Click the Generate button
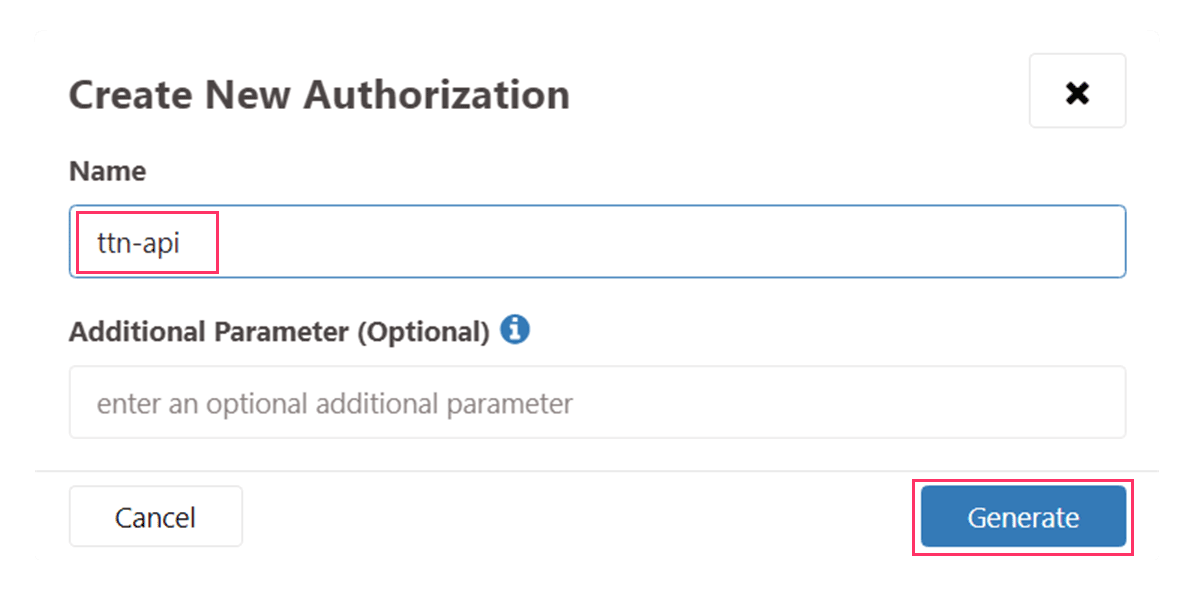 point(1023,517)
